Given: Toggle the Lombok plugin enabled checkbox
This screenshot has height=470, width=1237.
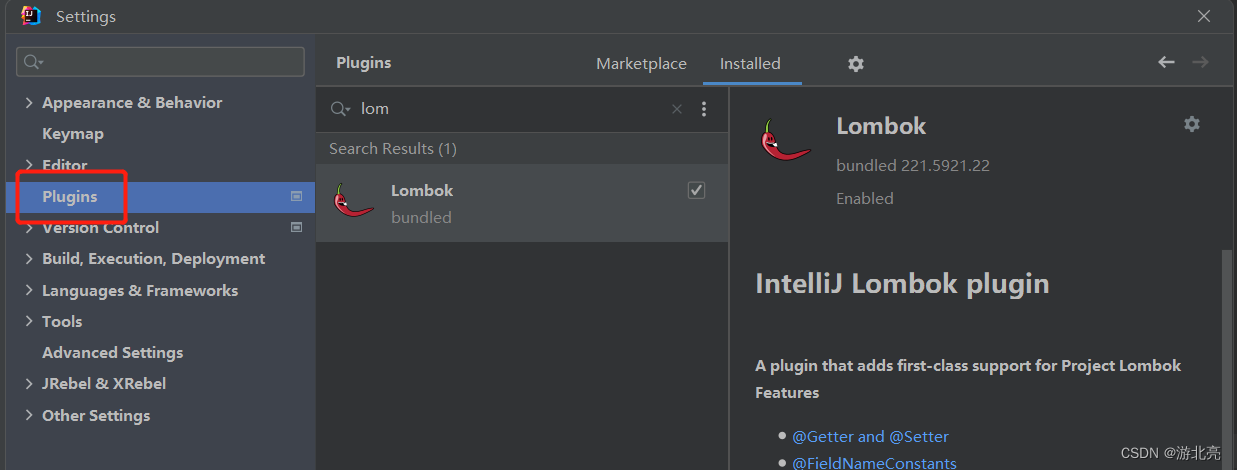Looking at the screenshot, I should pos(697,190).
